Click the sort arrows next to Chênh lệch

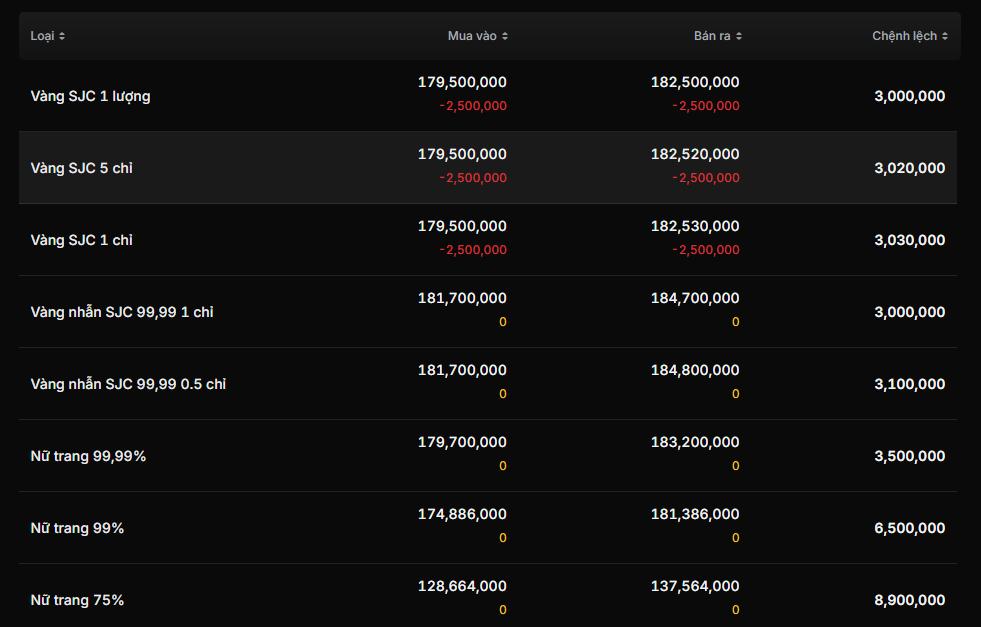945,36
